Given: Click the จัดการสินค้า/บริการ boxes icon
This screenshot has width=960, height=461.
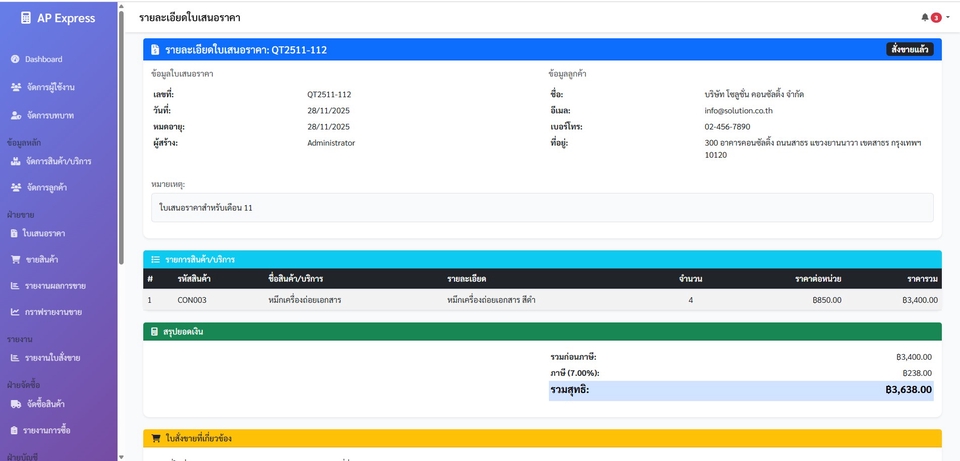Looking at the screenshot, I should 16,161.
